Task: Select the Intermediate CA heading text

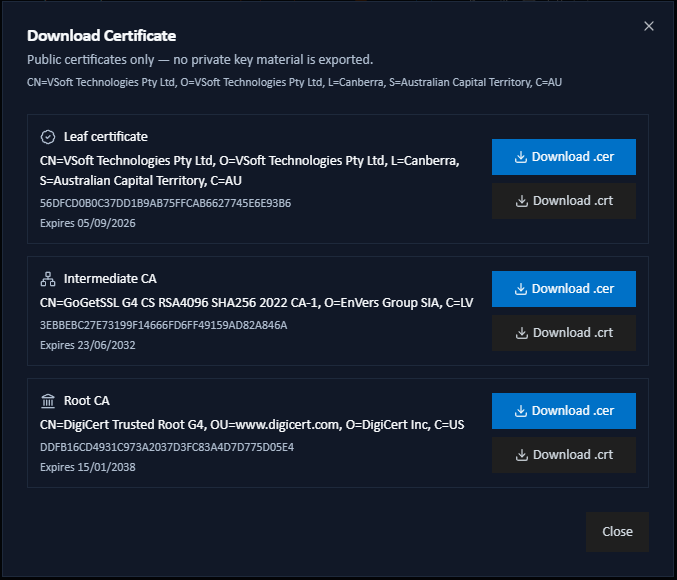Action: pyautogui.click(x=110, y=279)
